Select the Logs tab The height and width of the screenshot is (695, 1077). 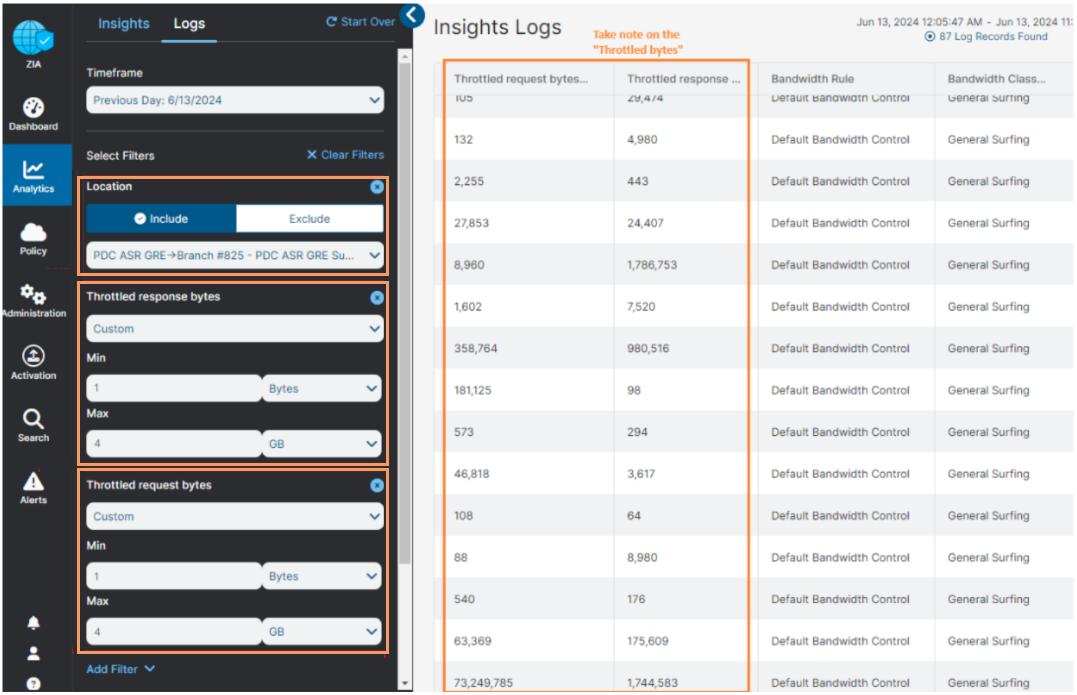click(189, 23)
